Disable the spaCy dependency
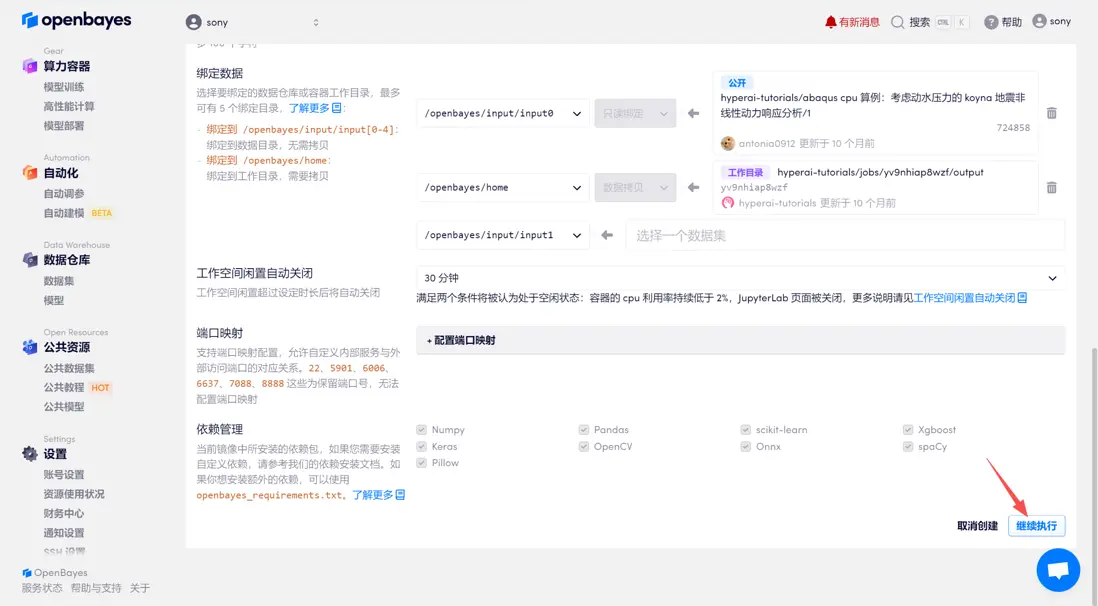Viewport: 1098px width, 606px height. click(909, 446)
